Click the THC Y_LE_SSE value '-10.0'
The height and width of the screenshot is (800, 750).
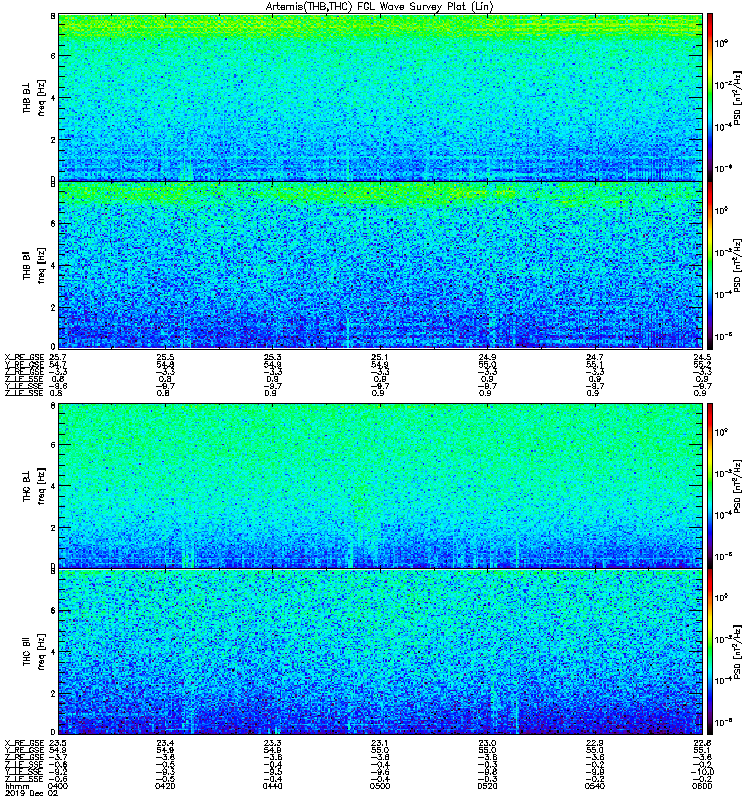pyautogui.click(x=702, y=772)
